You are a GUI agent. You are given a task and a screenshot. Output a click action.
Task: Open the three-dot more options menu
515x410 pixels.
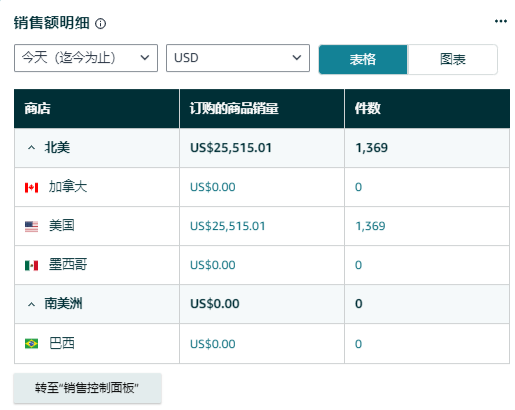501,21
